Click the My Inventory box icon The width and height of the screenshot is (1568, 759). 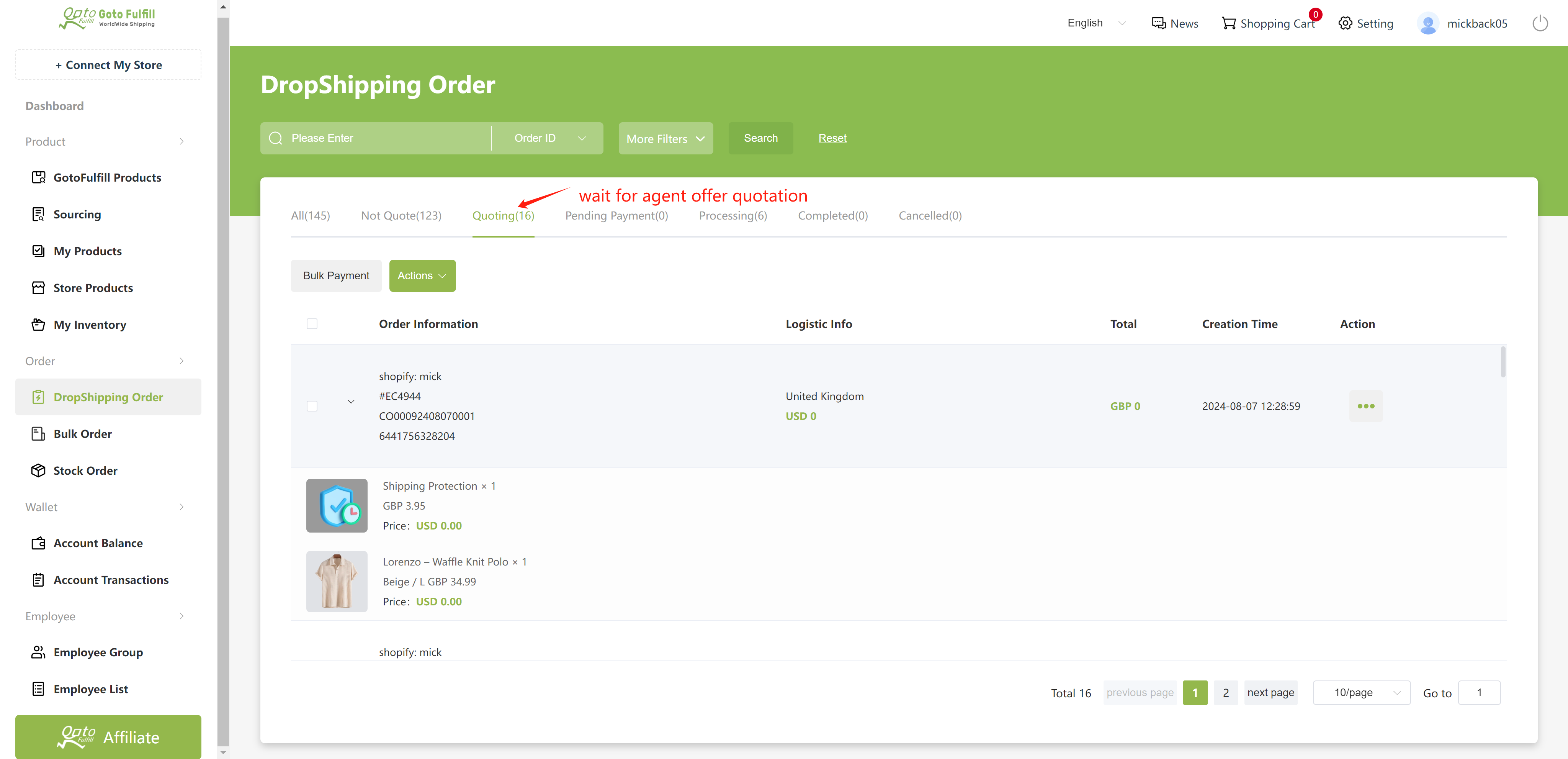pos(38,325)
